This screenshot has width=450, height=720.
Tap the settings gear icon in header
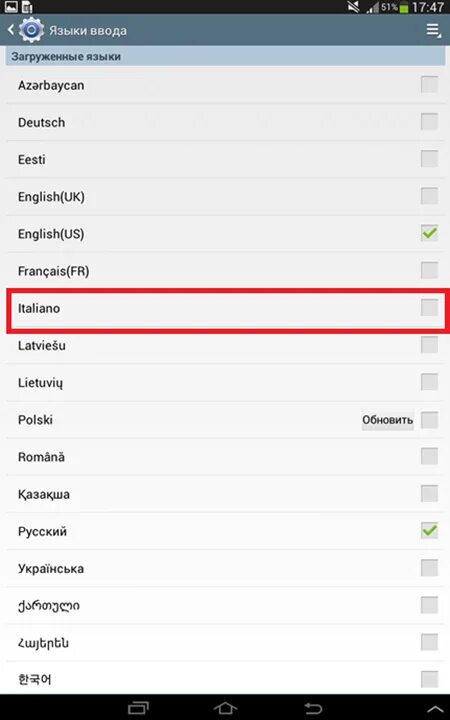(31, 30)
